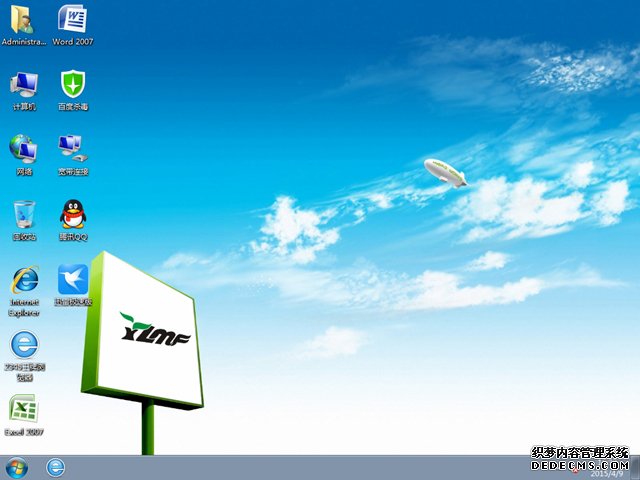Click the 2015/4/9 date in the system tray
640x480 pixels.
607,474
